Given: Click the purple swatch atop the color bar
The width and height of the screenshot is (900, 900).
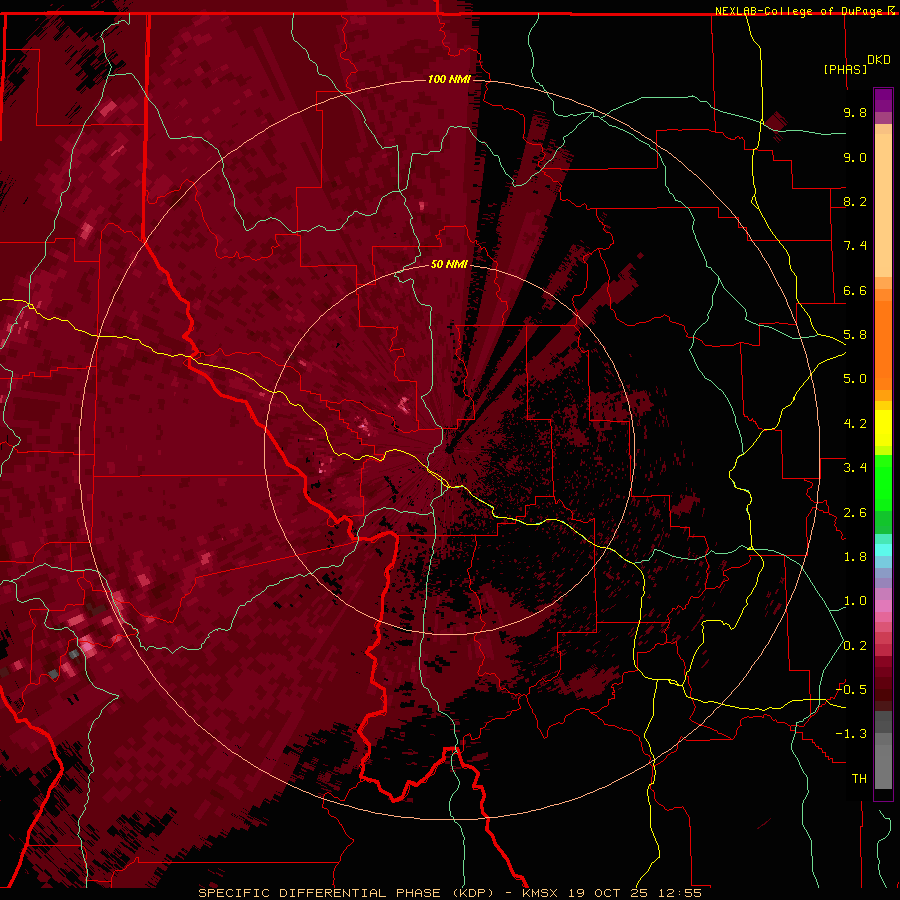Looking at the screenshot, I should point(883,100).
